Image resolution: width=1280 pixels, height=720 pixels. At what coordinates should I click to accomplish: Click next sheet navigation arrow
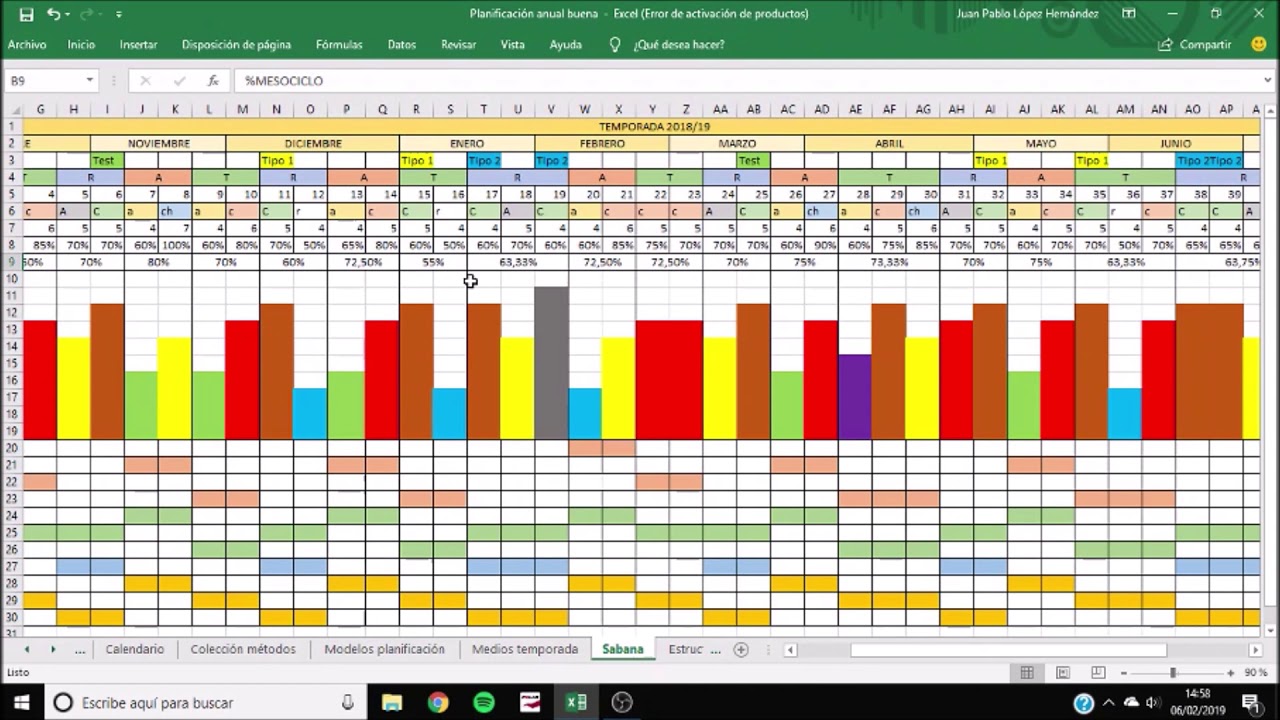point(53,649)
